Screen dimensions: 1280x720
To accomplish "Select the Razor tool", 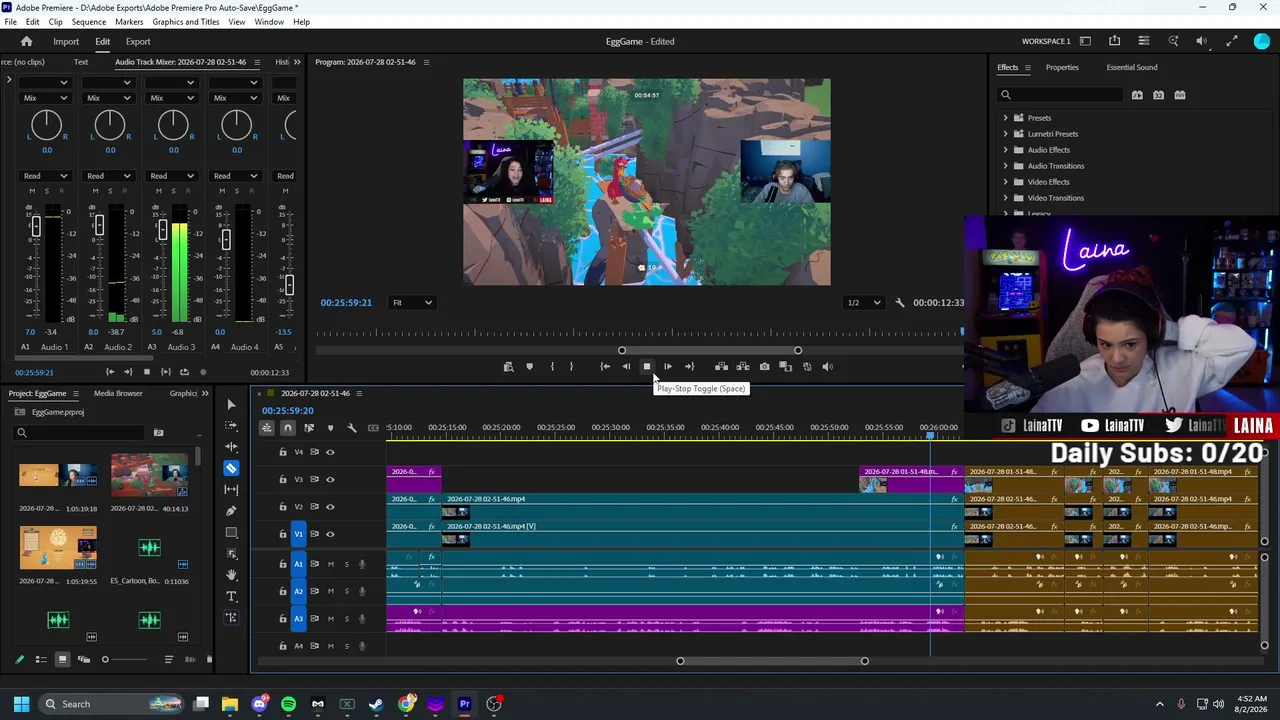I will (231, 468).
